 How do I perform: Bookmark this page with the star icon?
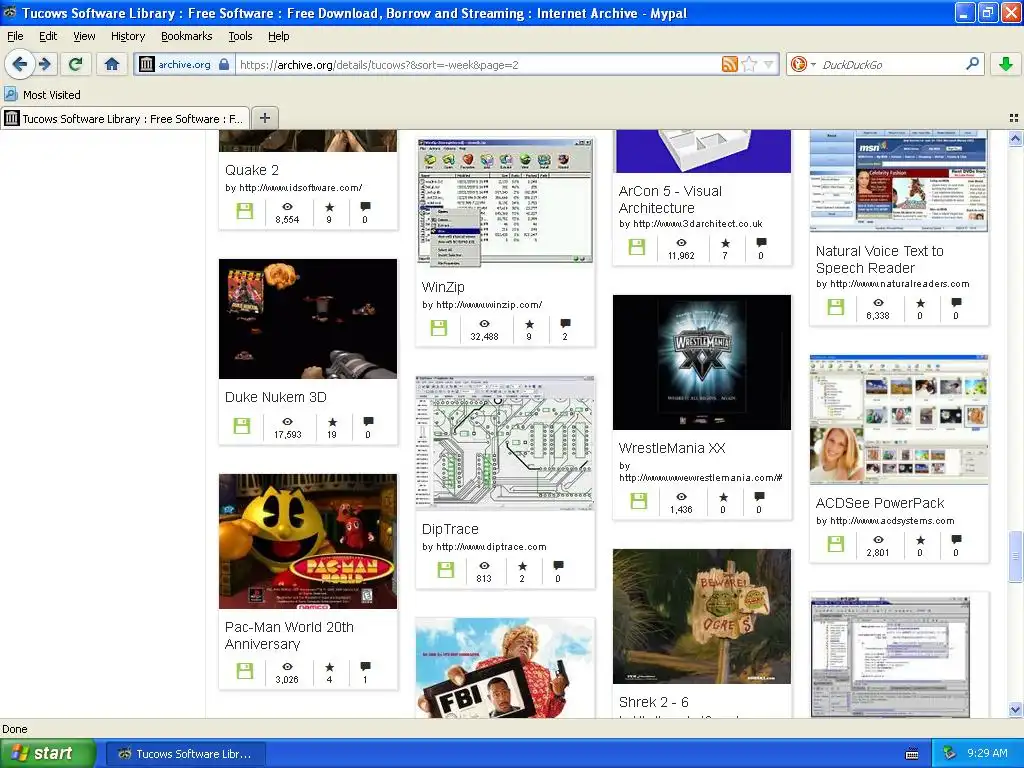coord(749,64)
